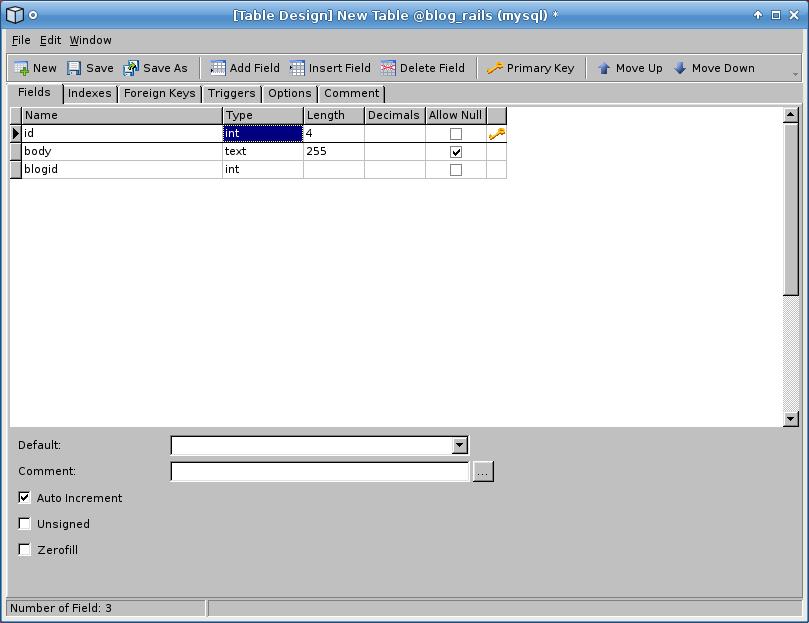Toggle Allow Null for the id field
This screenshot has width=809, height=623.
[x=456, y=134]
